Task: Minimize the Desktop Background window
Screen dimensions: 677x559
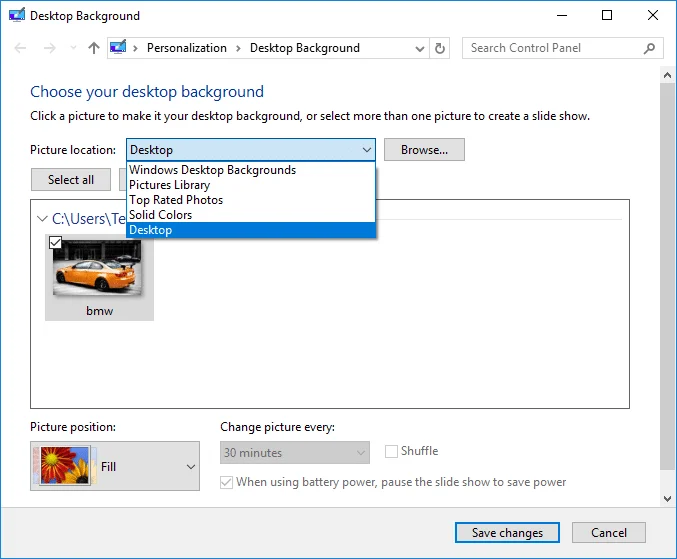Action: [x=562, y=16]
